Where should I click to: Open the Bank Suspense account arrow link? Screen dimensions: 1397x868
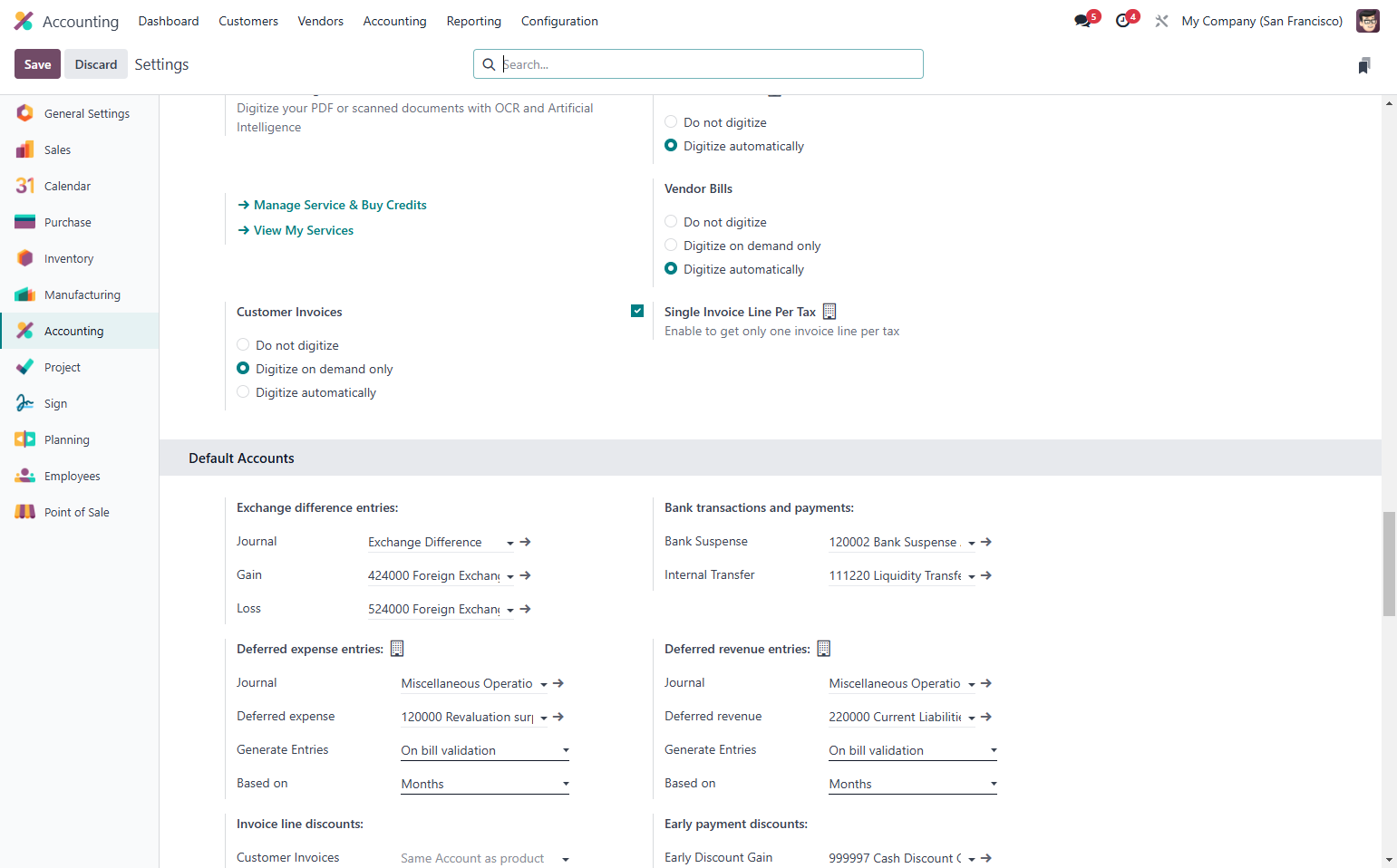986,542
